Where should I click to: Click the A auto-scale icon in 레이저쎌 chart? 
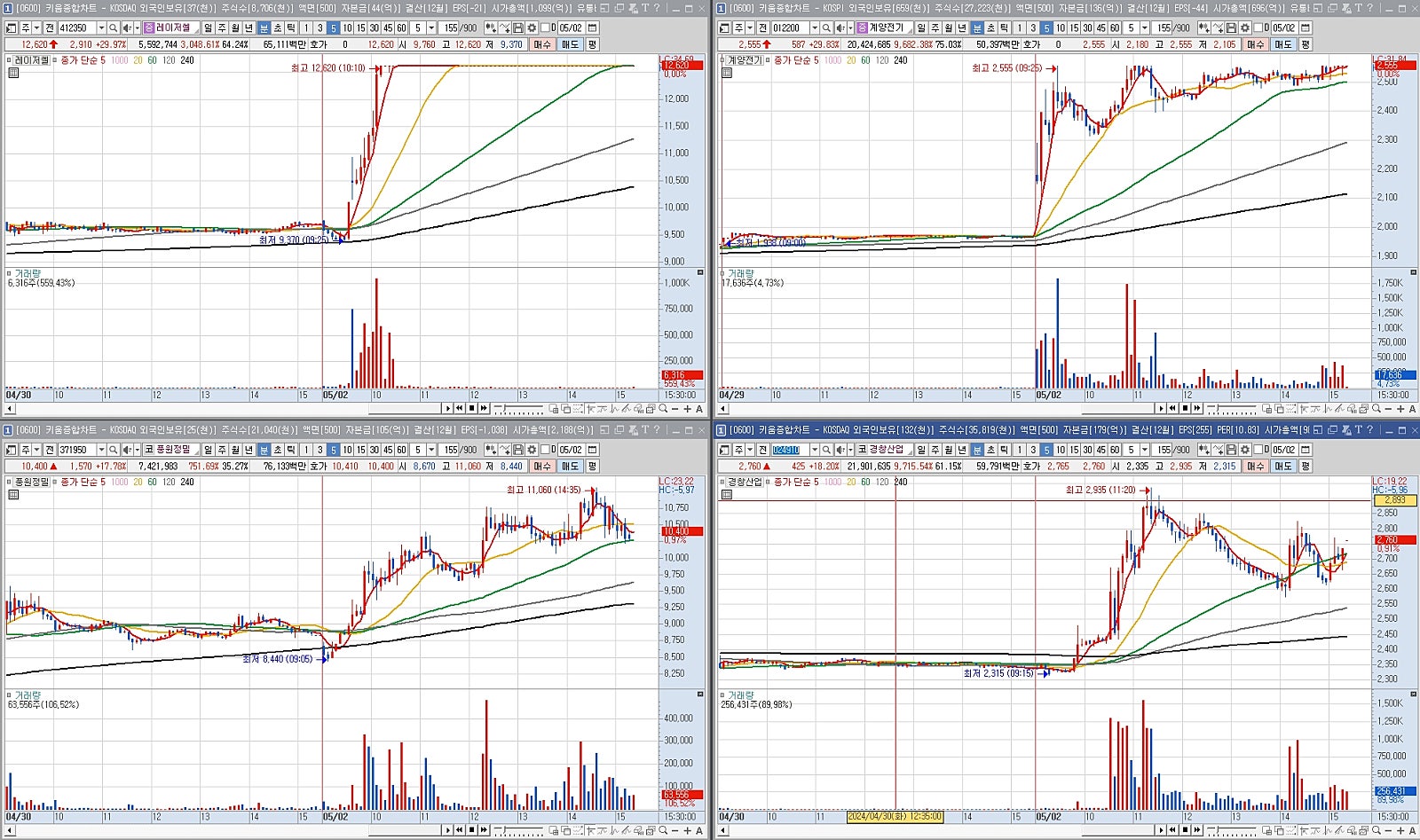coord(699,409)
